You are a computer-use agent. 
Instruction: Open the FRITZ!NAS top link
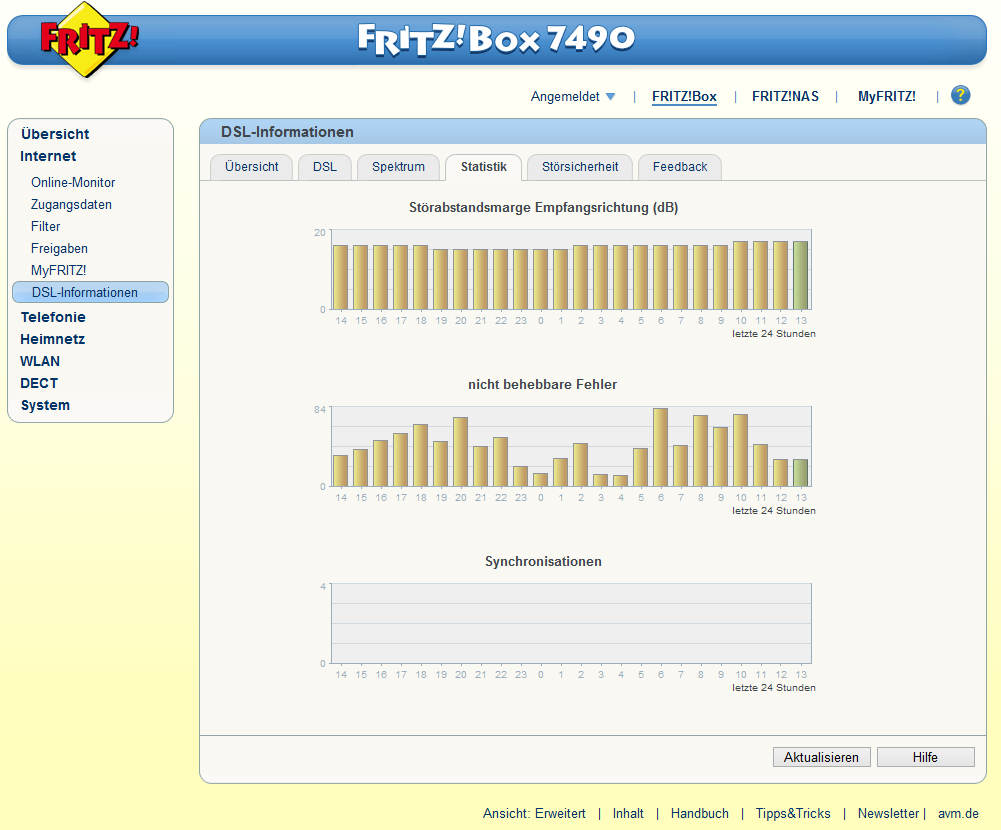coord(785,96)
